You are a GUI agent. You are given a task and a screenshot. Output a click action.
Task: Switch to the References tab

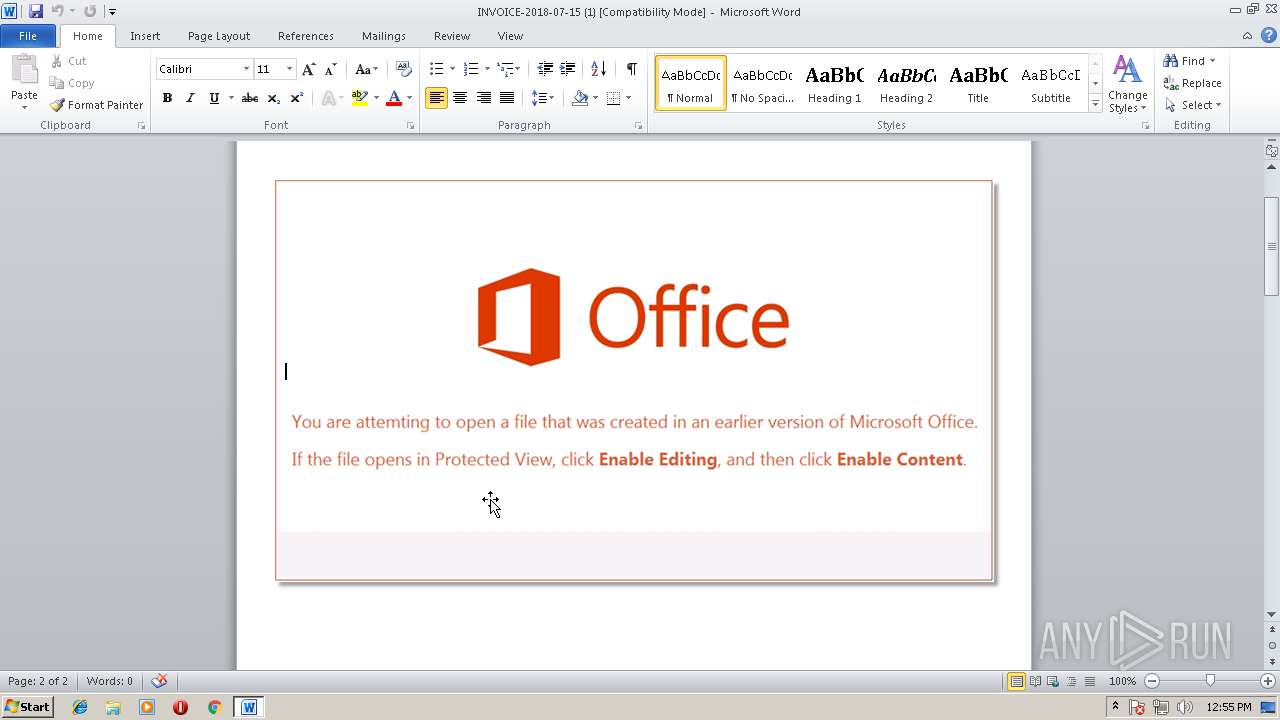(x=306, y=36)
